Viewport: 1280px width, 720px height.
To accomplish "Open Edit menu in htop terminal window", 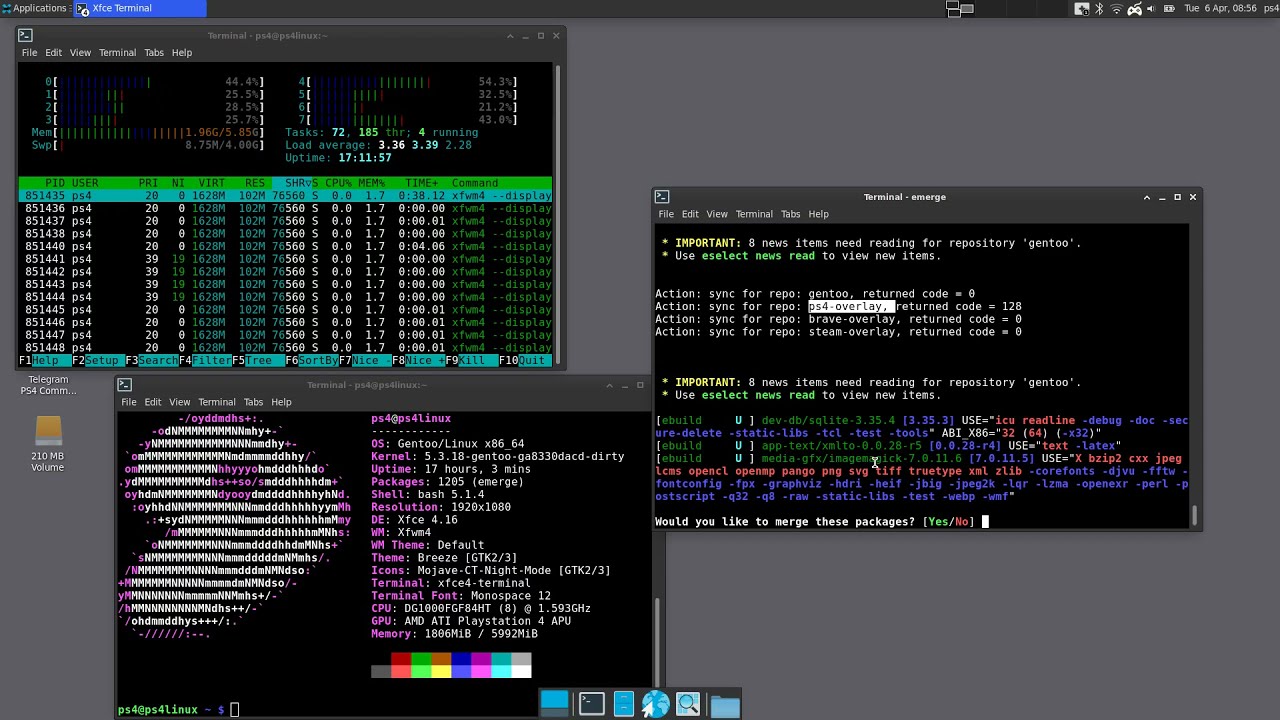I will (x=54, y=53).
